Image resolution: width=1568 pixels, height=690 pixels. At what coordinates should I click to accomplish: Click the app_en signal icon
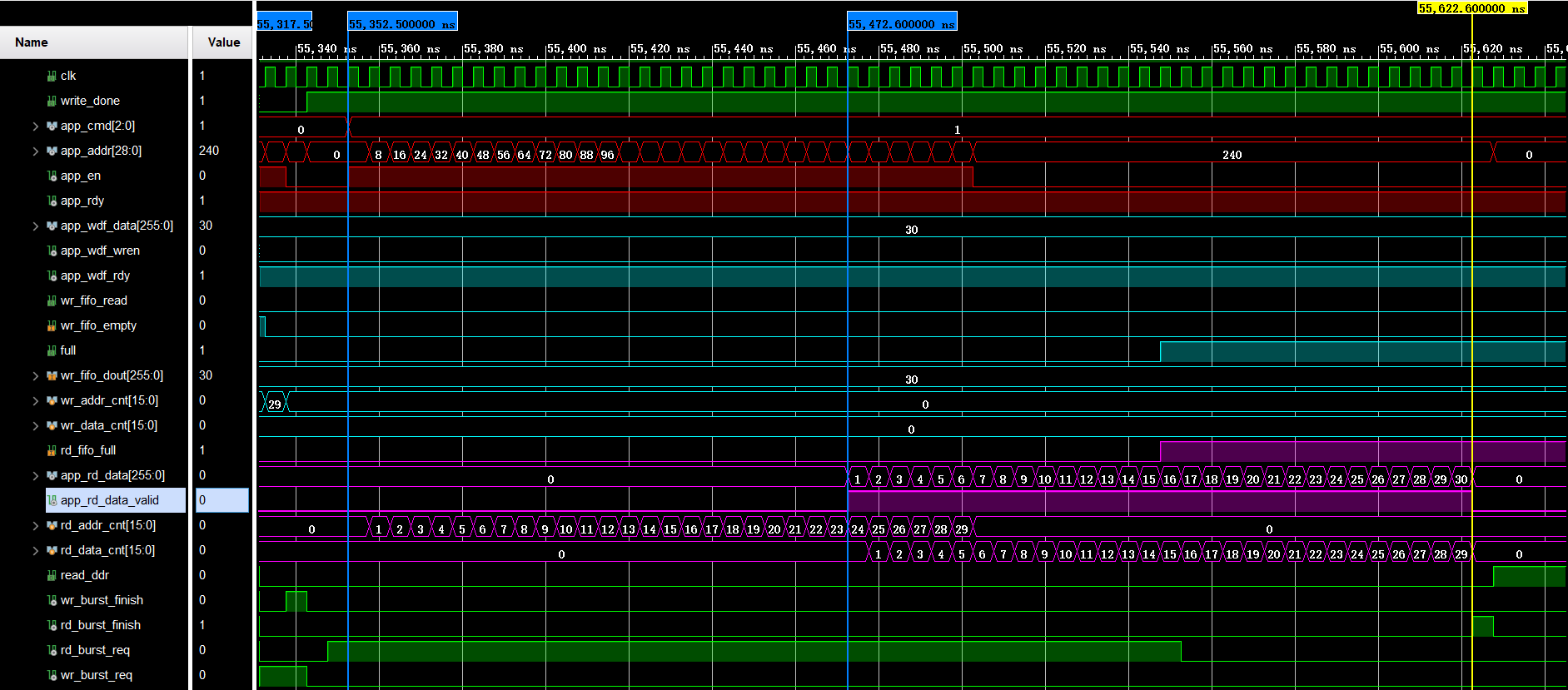coord(52,176)
